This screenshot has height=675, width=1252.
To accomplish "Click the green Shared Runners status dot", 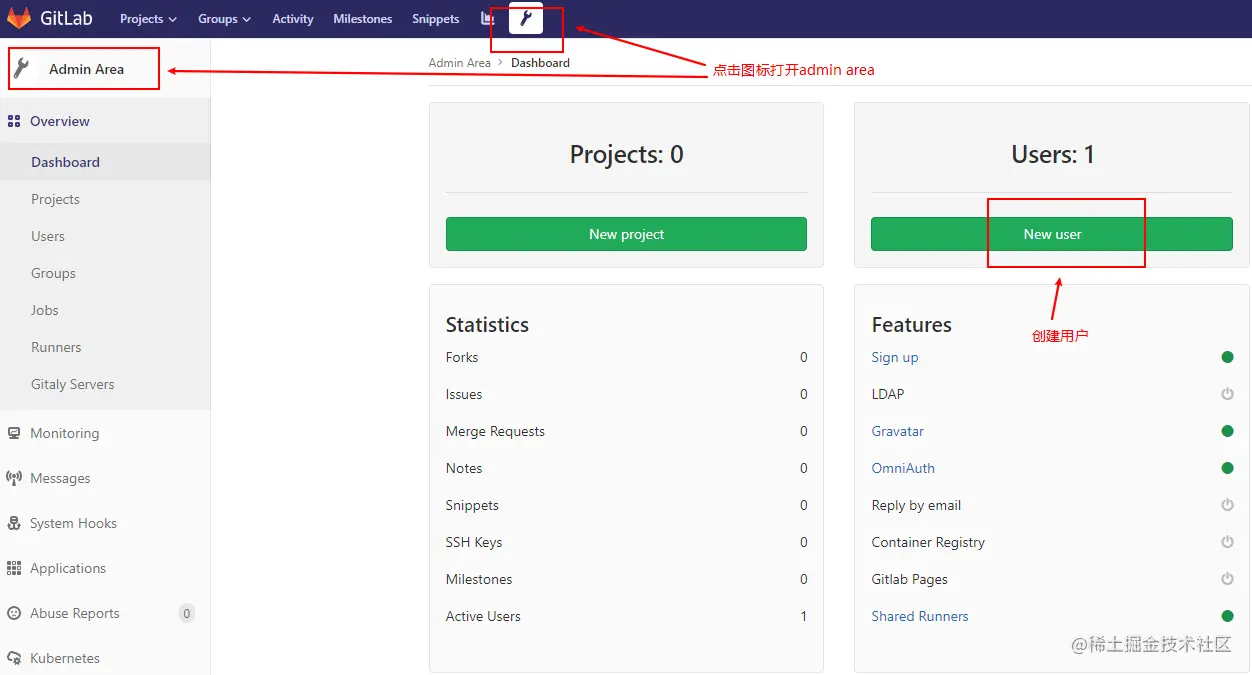I will pos(1227,616).
